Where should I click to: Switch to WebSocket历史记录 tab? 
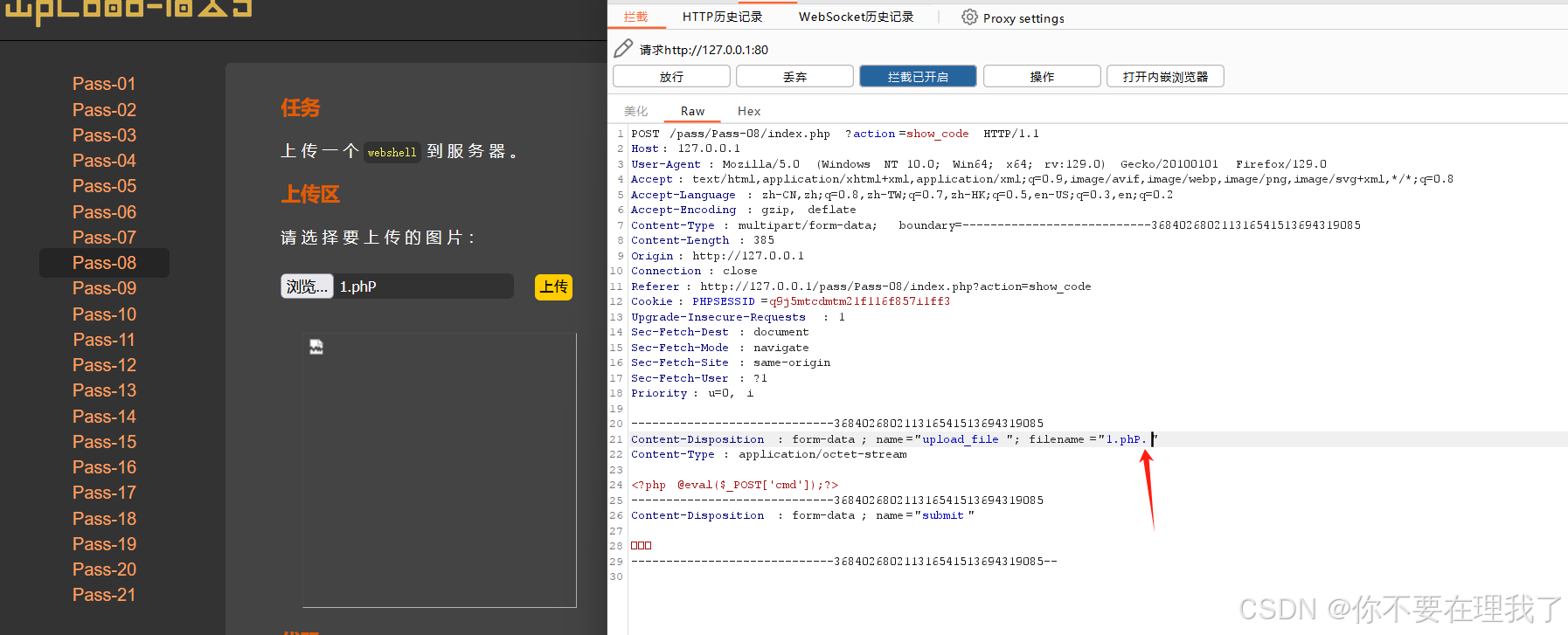point(856,17)
